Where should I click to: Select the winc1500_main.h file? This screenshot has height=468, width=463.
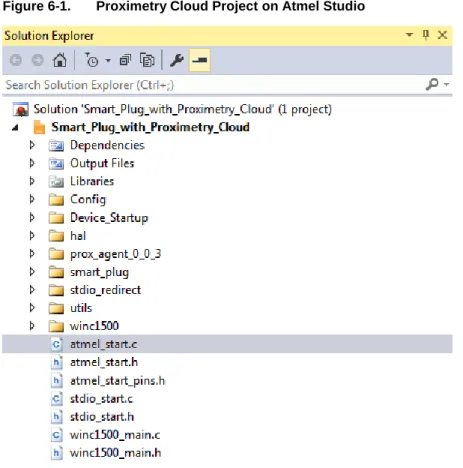point(115,453)
